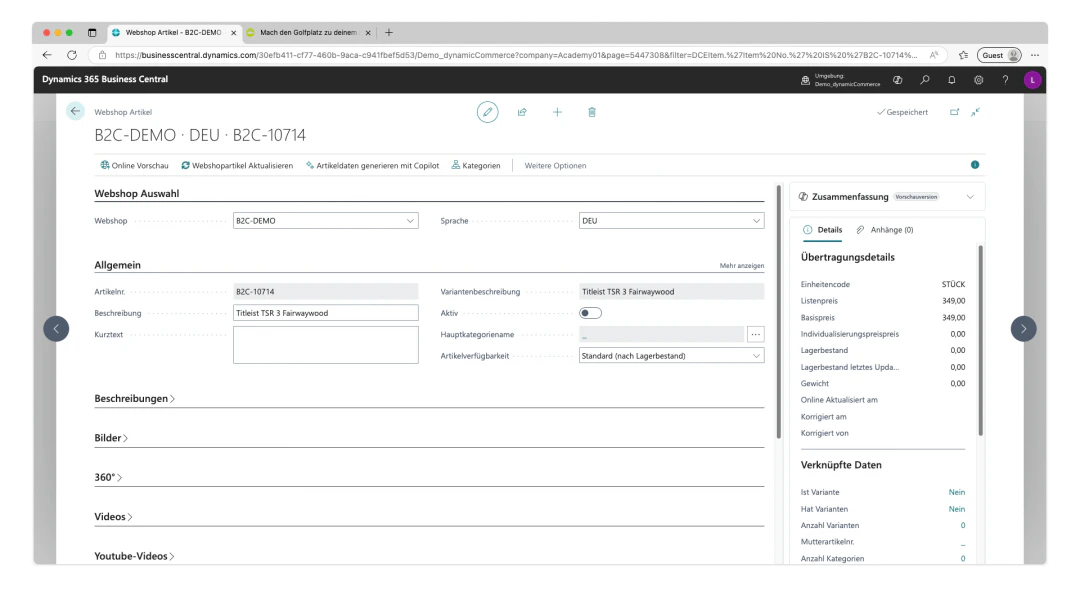The height and width of the screenshot is (608, 1080).
Task: Open the Sprache dropdown DEU
Action: pos(672,220)
